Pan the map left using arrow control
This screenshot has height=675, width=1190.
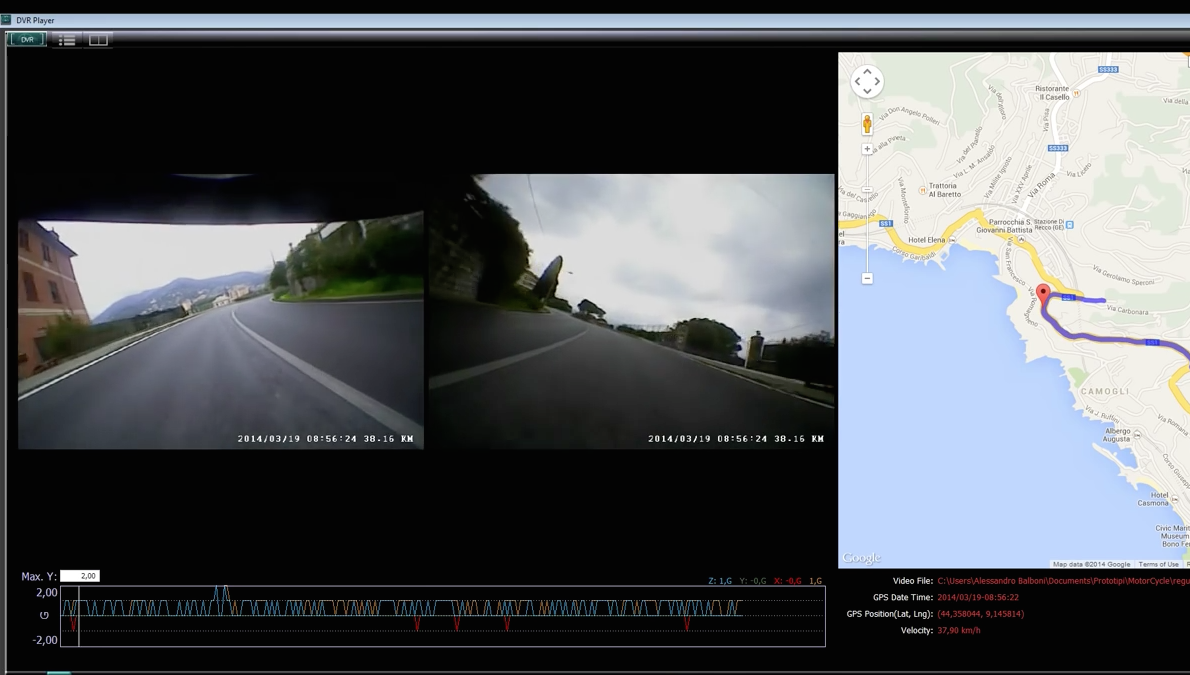[x=857, y=82]
